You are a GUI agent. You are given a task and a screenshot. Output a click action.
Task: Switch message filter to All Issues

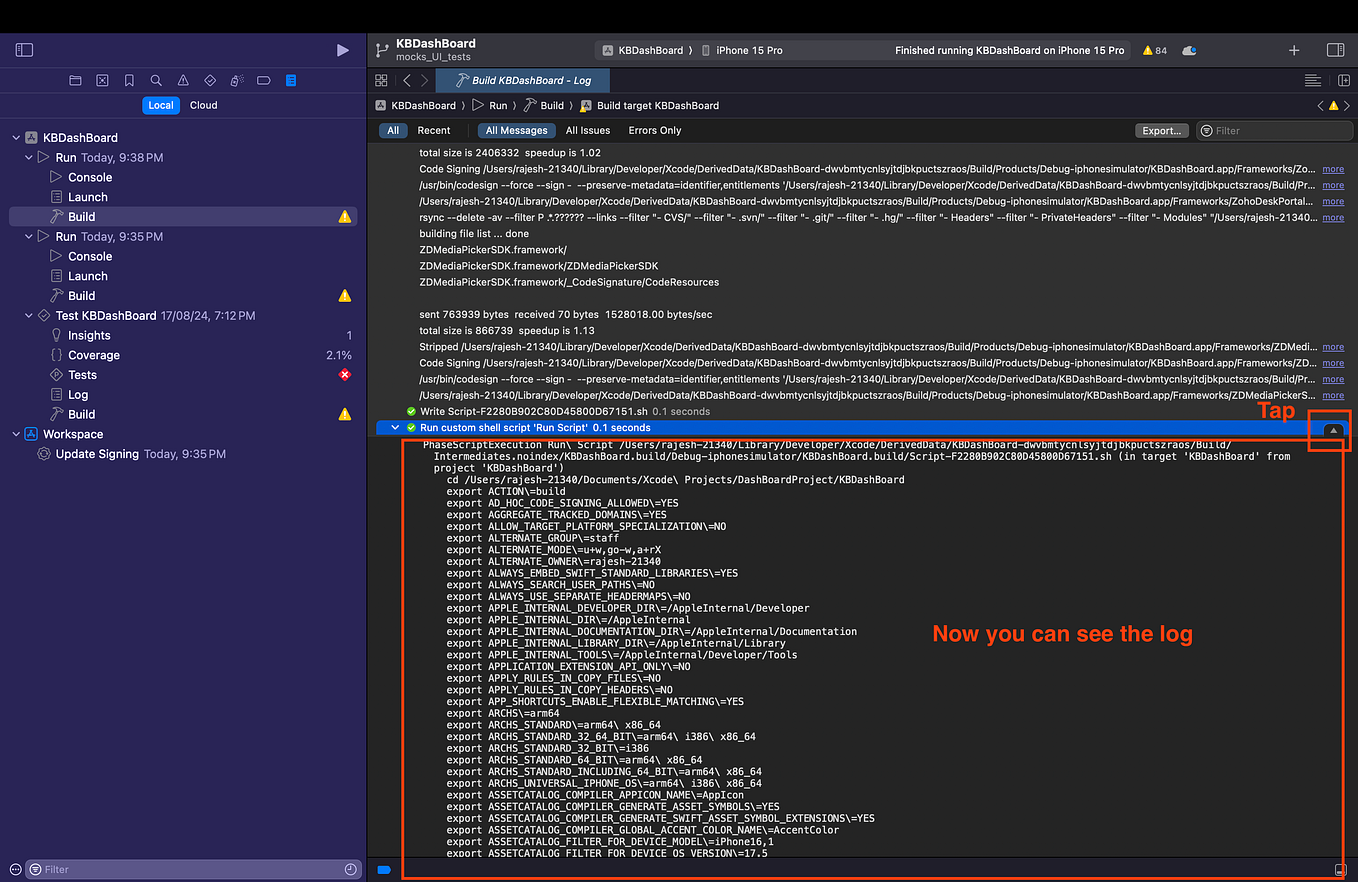587,130
